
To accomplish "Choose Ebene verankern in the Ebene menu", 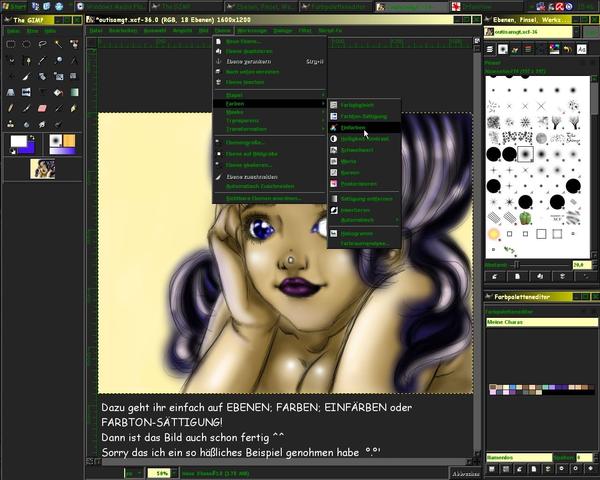I will (x=270, y=62).
